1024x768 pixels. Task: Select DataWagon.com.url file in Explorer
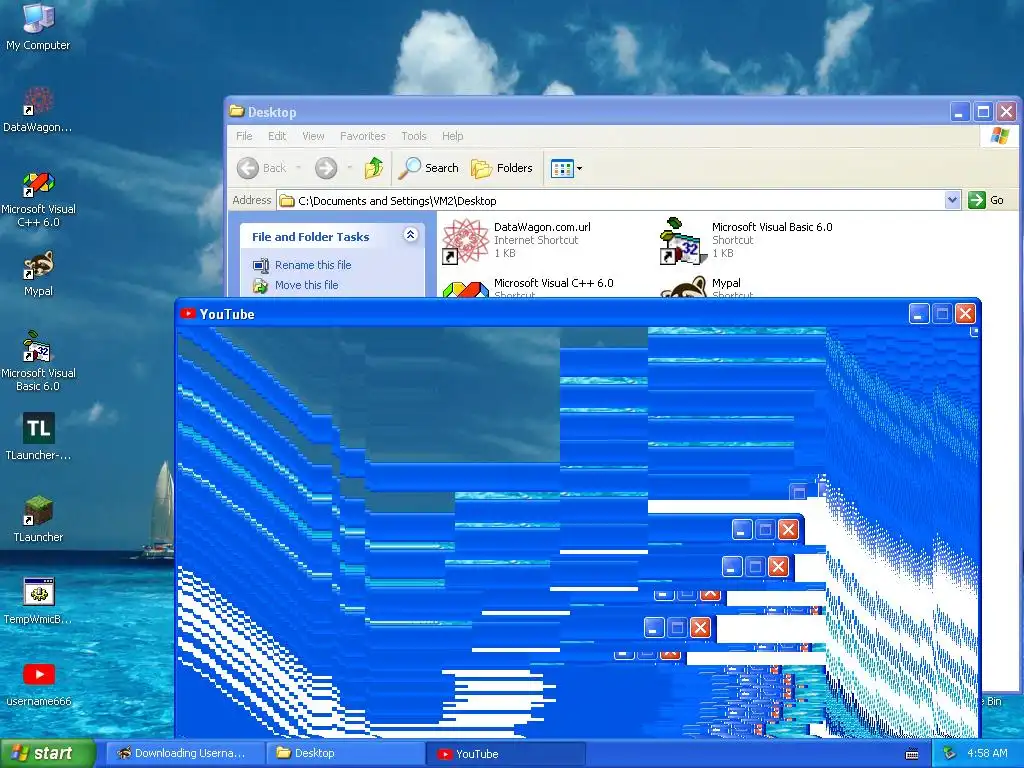click(x=517, y=240)
